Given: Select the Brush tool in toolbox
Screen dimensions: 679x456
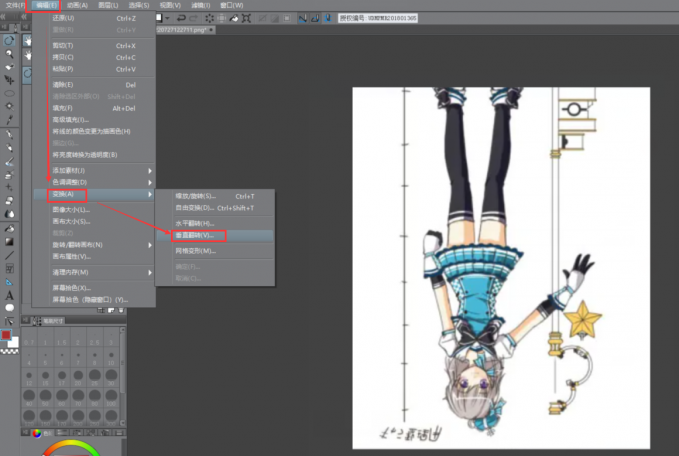Looking at the screenshot, I should (x=9, y=162).
